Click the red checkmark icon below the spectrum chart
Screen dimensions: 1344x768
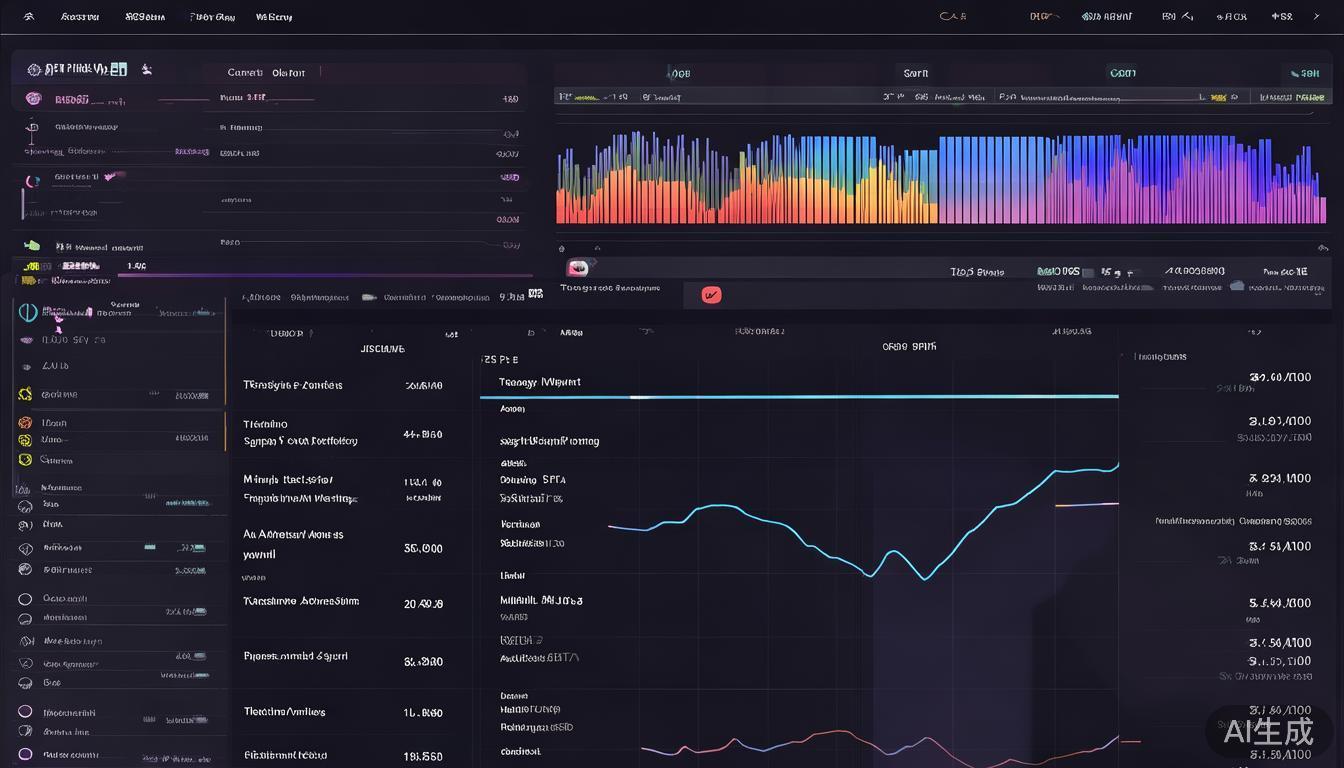click(711, 295)
